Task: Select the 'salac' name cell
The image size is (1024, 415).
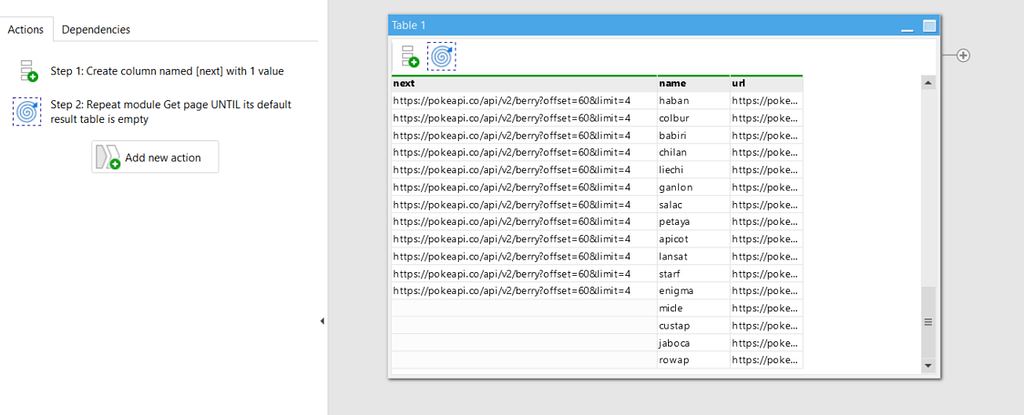Action: point(694,205)
